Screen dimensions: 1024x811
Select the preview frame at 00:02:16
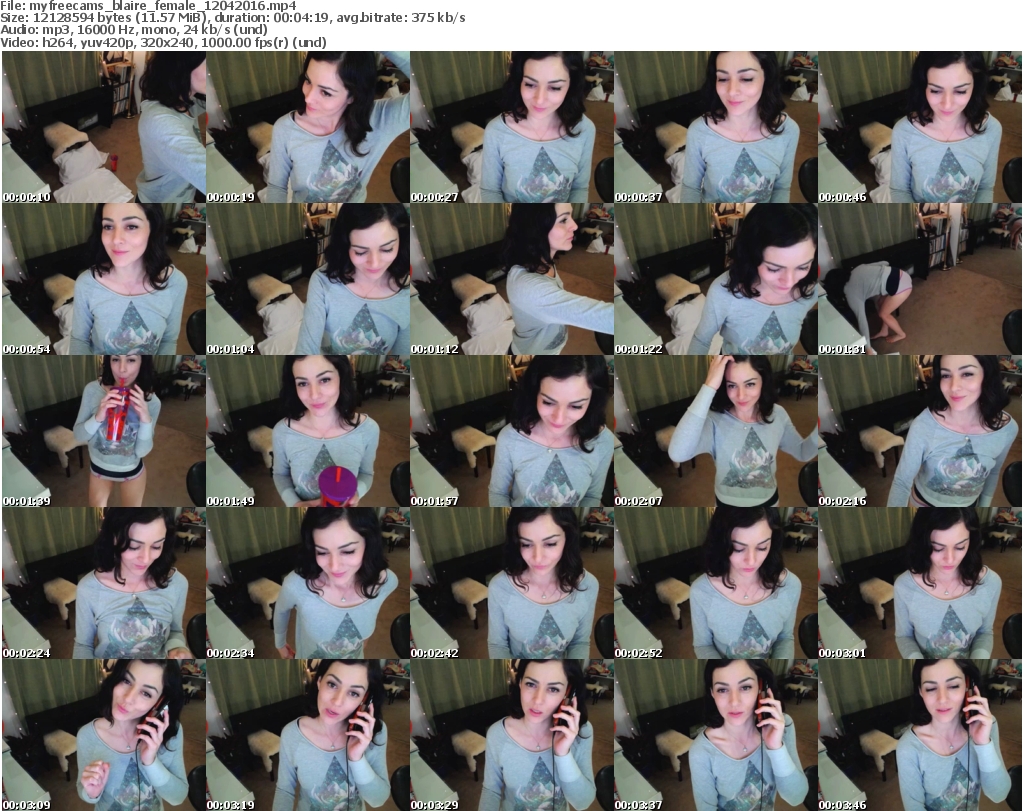pos(920,432)
